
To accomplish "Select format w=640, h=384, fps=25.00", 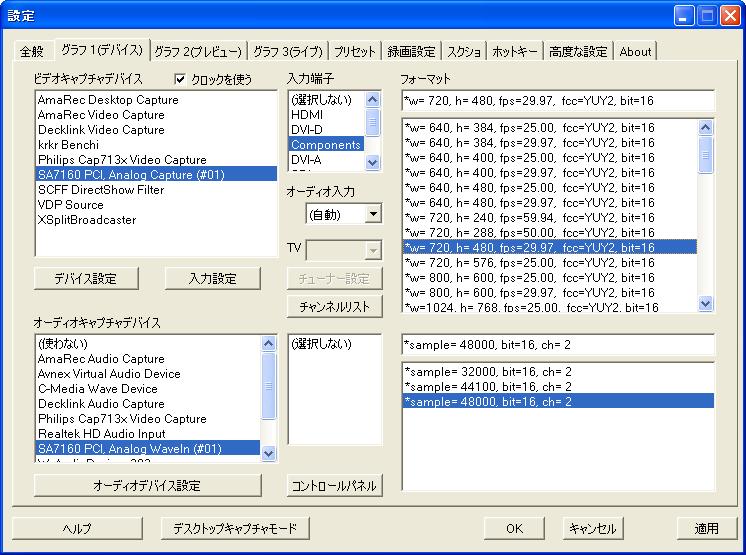I will tap(550, 127).
